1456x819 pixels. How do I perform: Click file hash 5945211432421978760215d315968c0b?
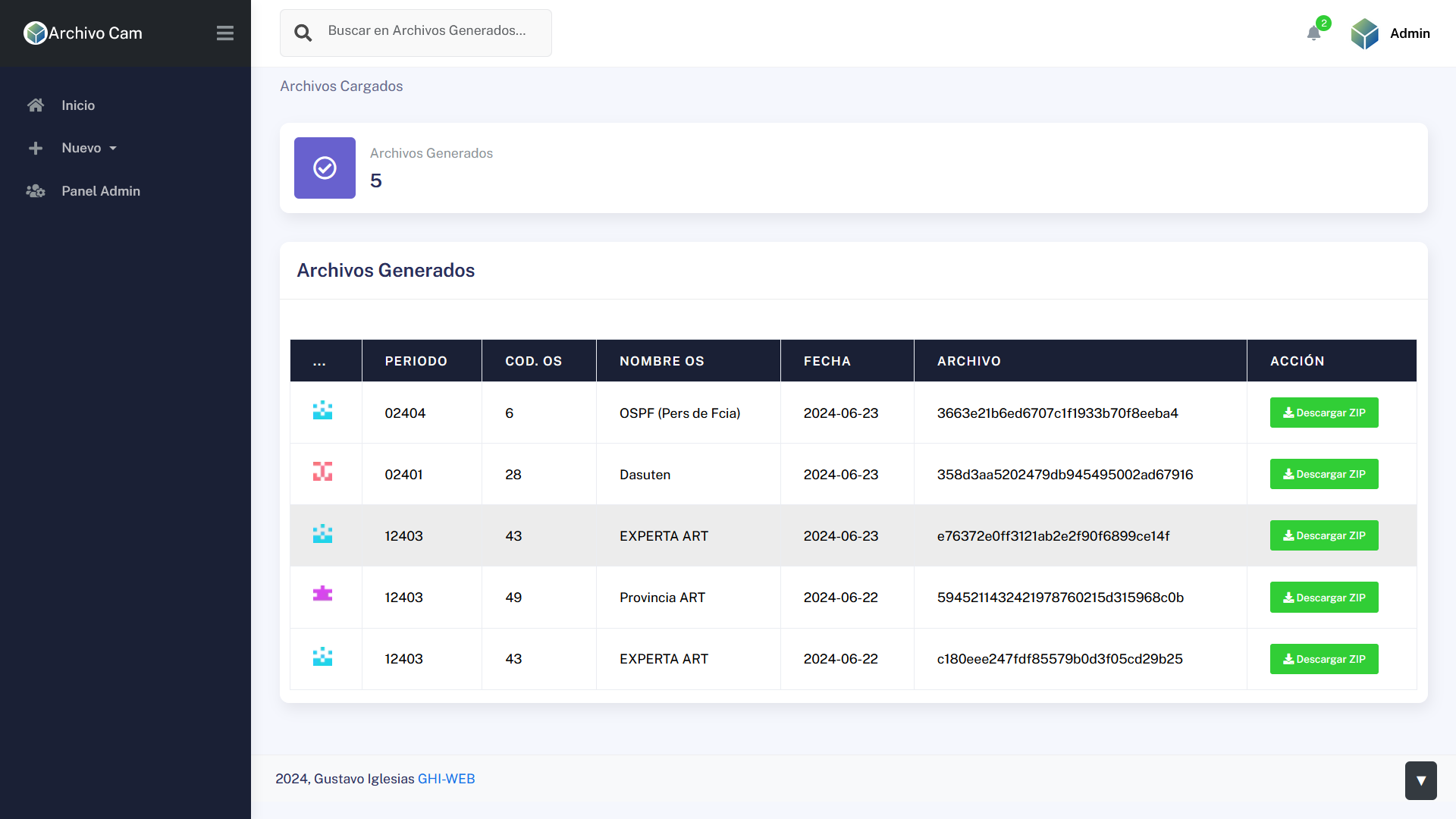1060,598
